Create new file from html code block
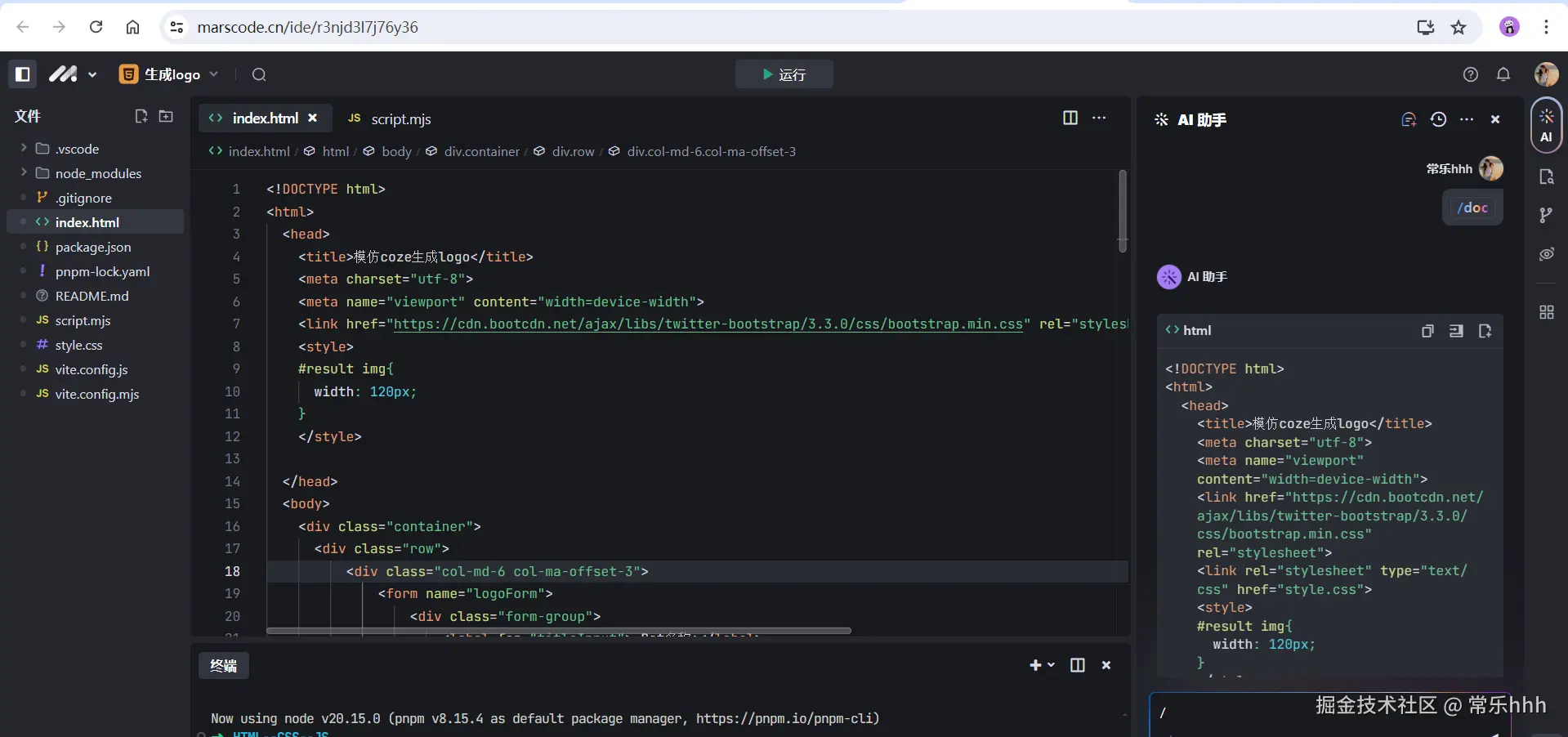The width and height of the screenshot is (1568, 737). (1485, 331)
